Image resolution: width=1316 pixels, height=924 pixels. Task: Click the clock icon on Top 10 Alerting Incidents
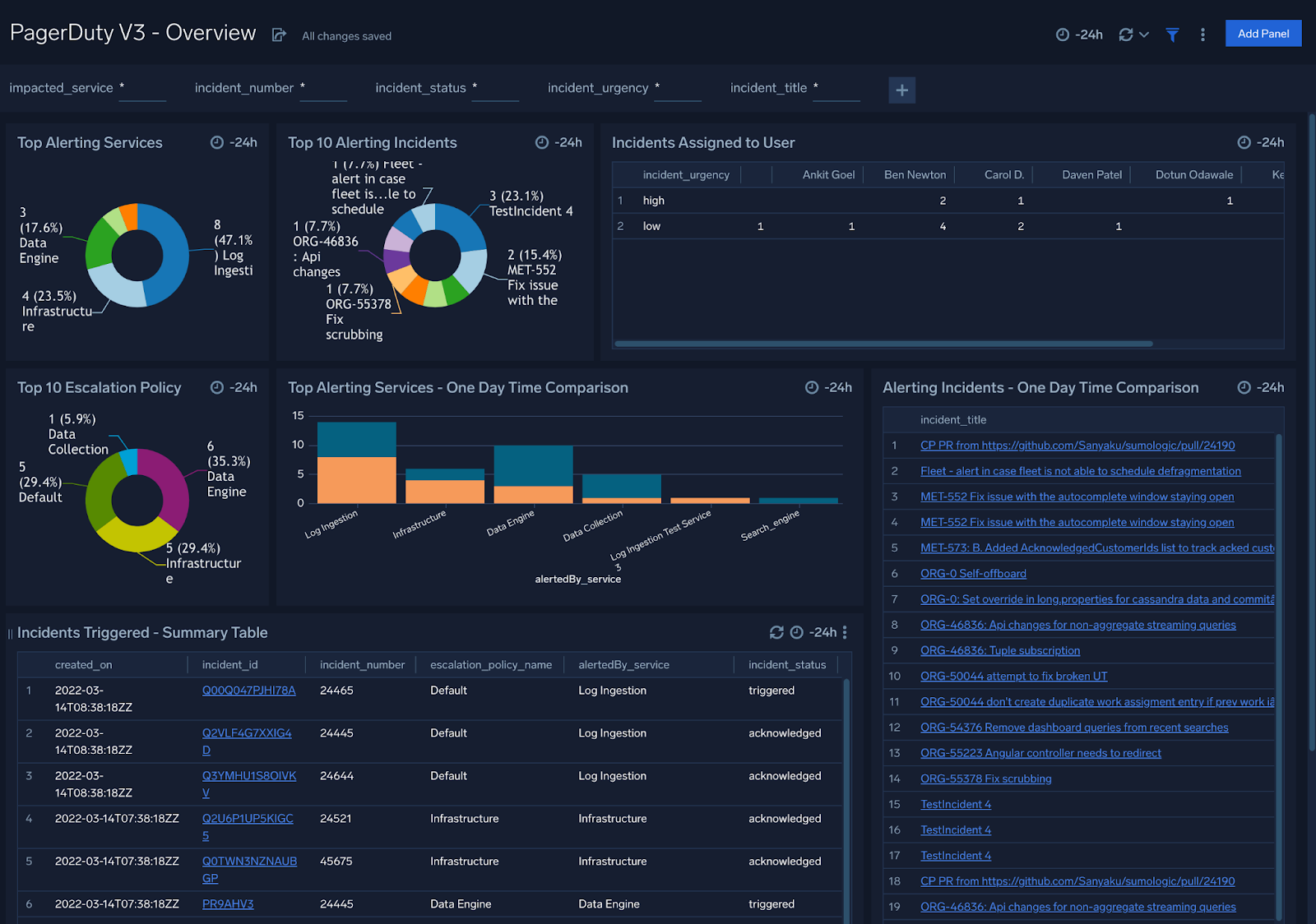pyautogui.click(x=542, y=142)
